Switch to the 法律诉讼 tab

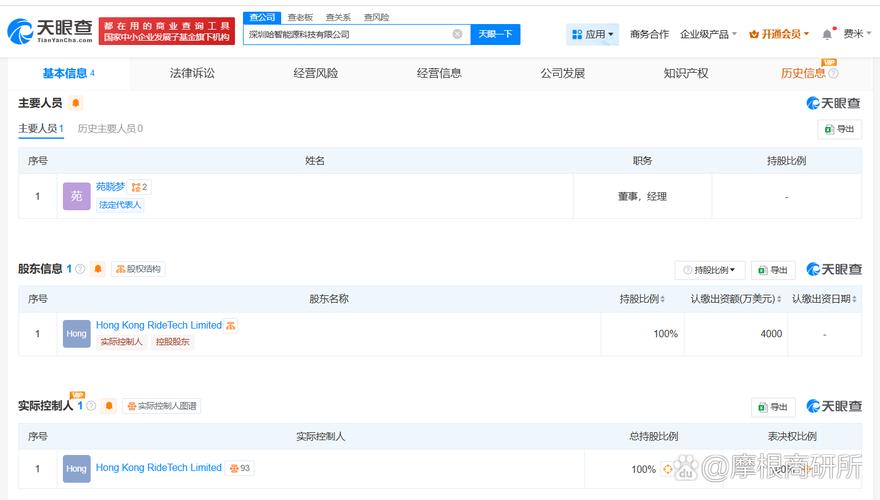pos(192,73)
